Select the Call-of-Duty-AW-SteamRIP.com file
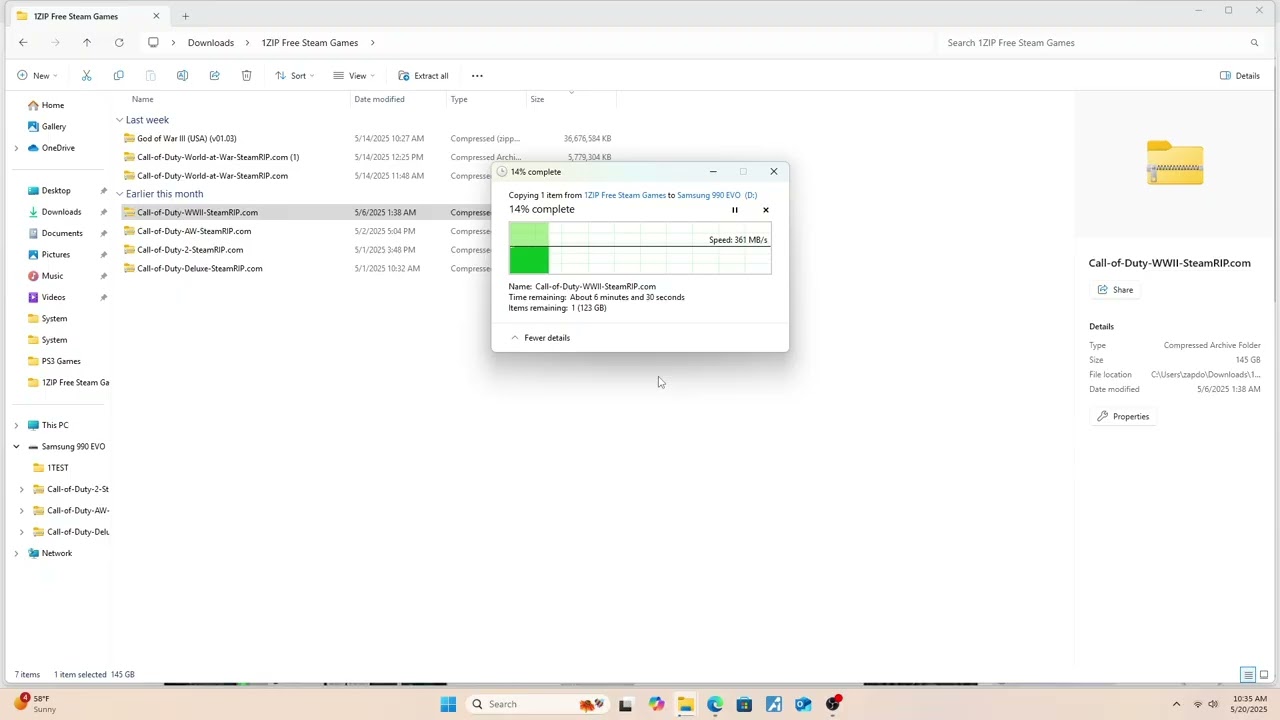The image size is (1280, 720). [x=194, y=232]
